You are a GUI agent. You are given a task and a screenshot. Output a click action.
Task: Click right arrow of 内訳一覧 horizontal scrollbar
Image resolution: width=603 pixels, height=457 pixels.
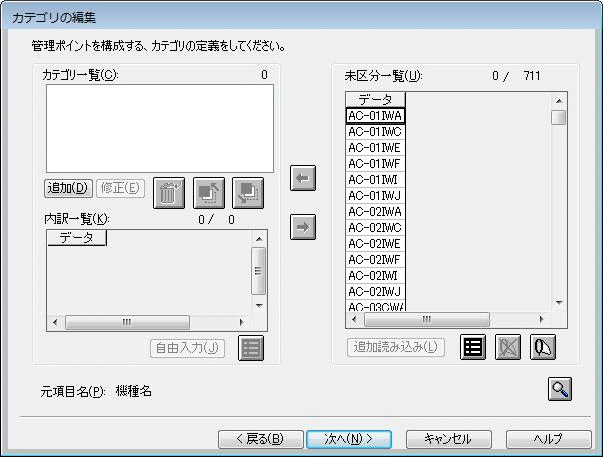point(259,323)
